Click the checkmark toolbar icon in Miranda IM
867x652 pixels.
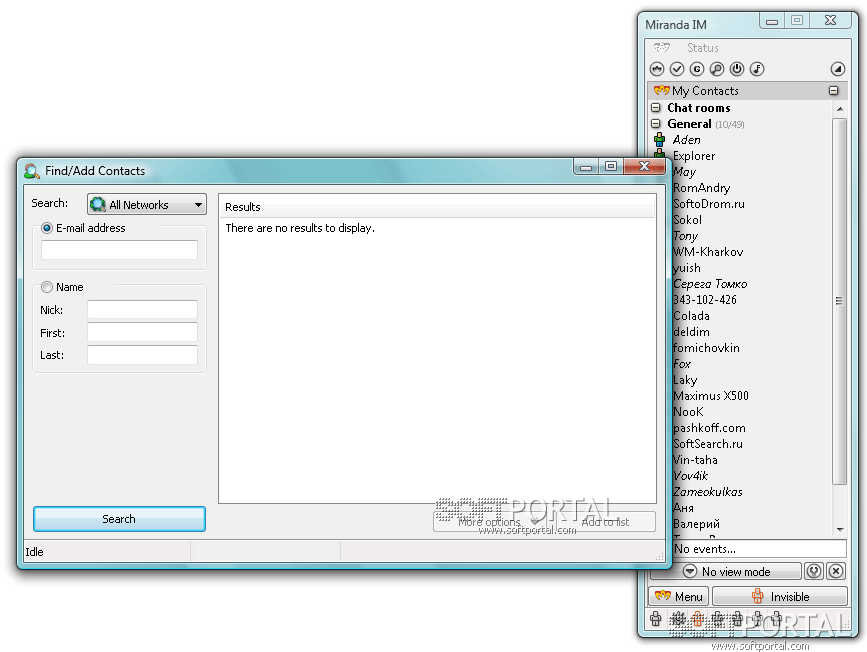click(677, 69)
